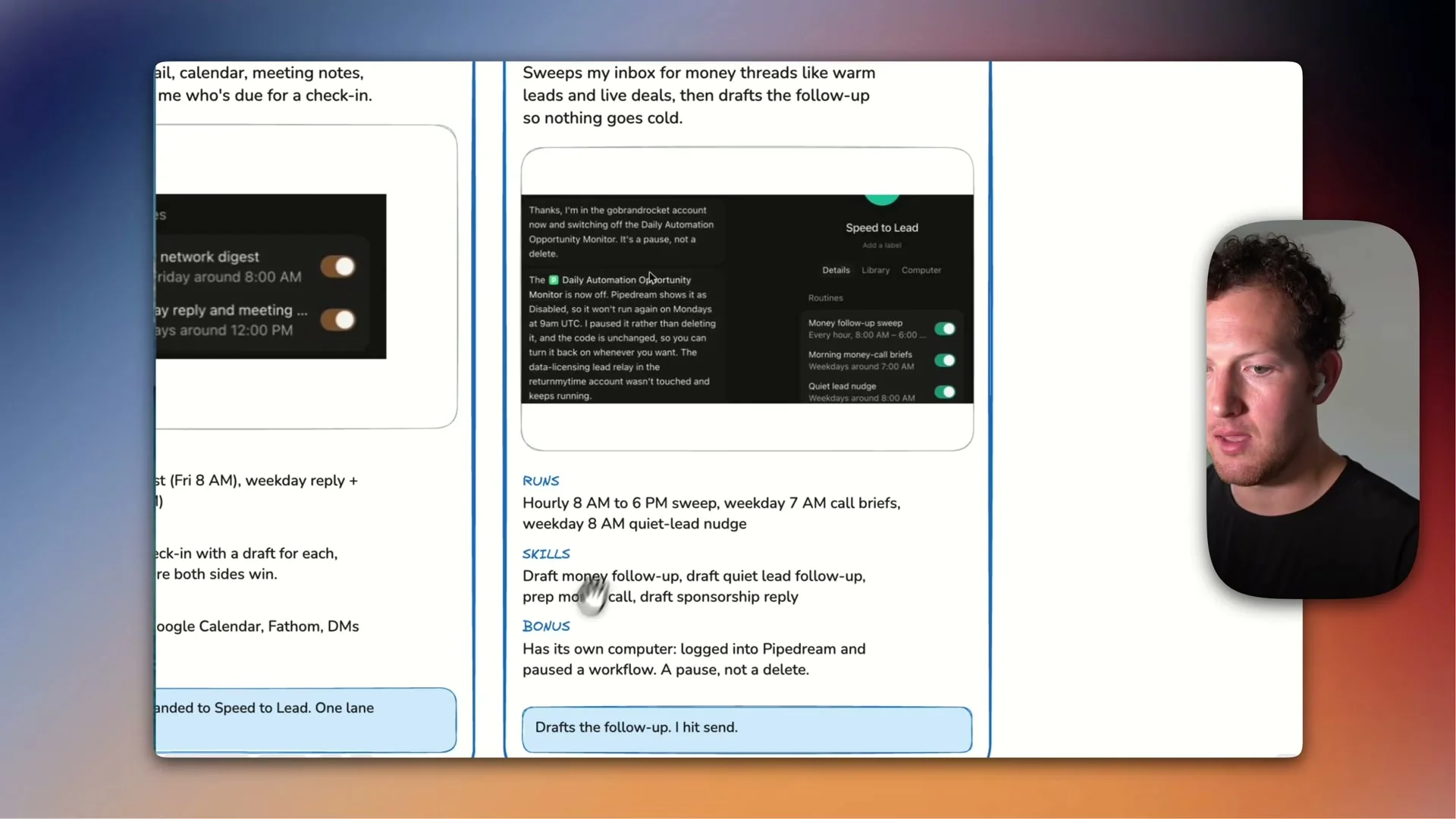Click the RUNS heading
This screenshot has width=1456, height=819.
coord(541,481)
